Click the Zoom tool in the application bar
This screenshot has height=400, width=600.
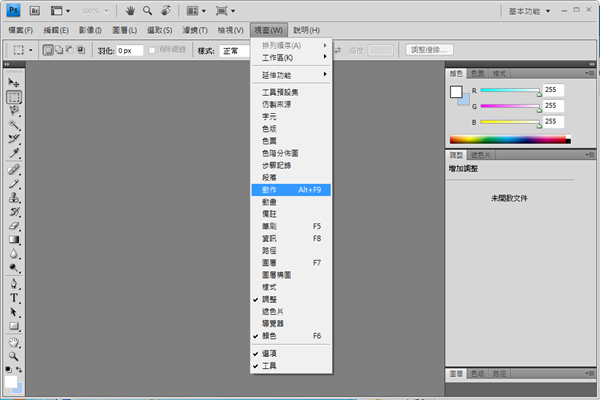(148, 11)
